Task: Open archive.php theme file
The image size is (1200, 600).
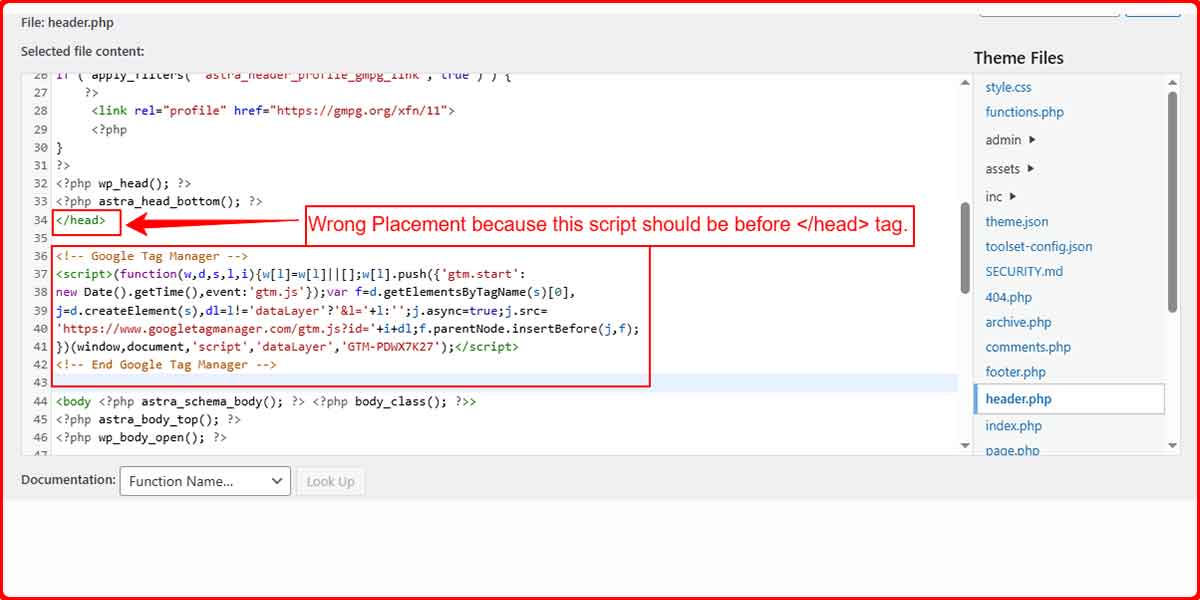Action: point(1018,322)
